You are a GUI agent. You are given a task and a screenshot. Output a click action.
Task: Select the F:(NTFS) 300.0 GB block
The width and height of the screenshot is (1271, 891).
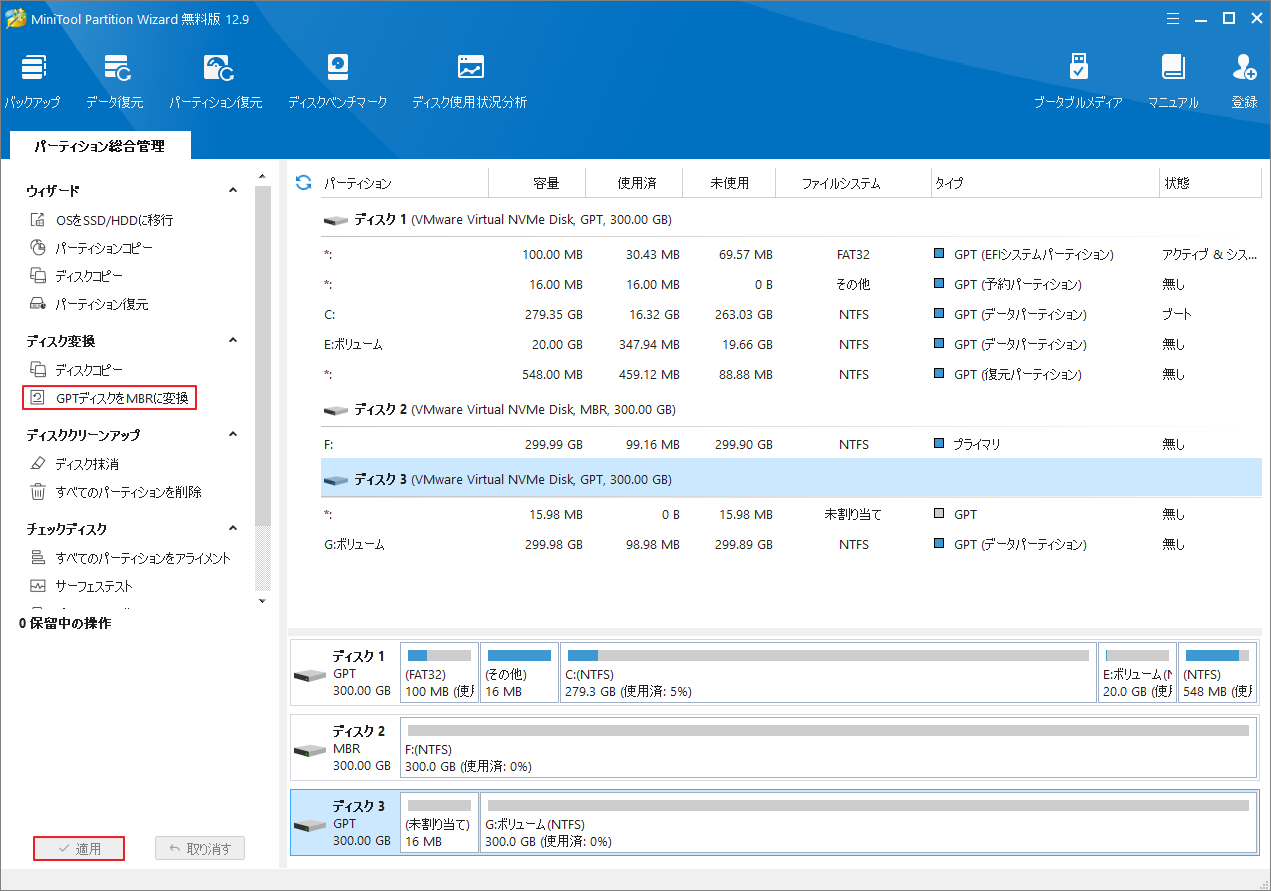click(828, 748)
